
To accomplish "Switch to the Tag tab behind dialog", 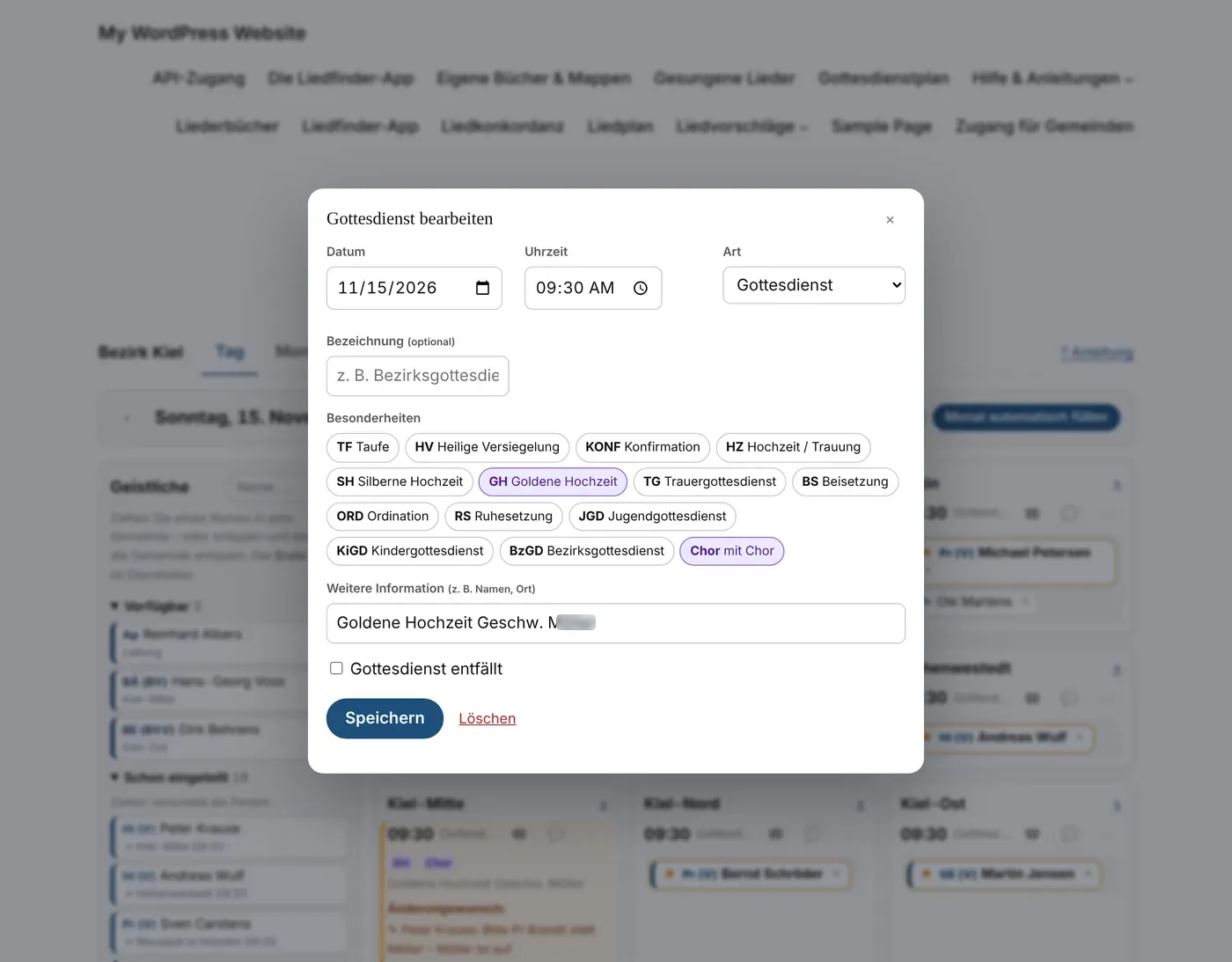I will (230, 352).
